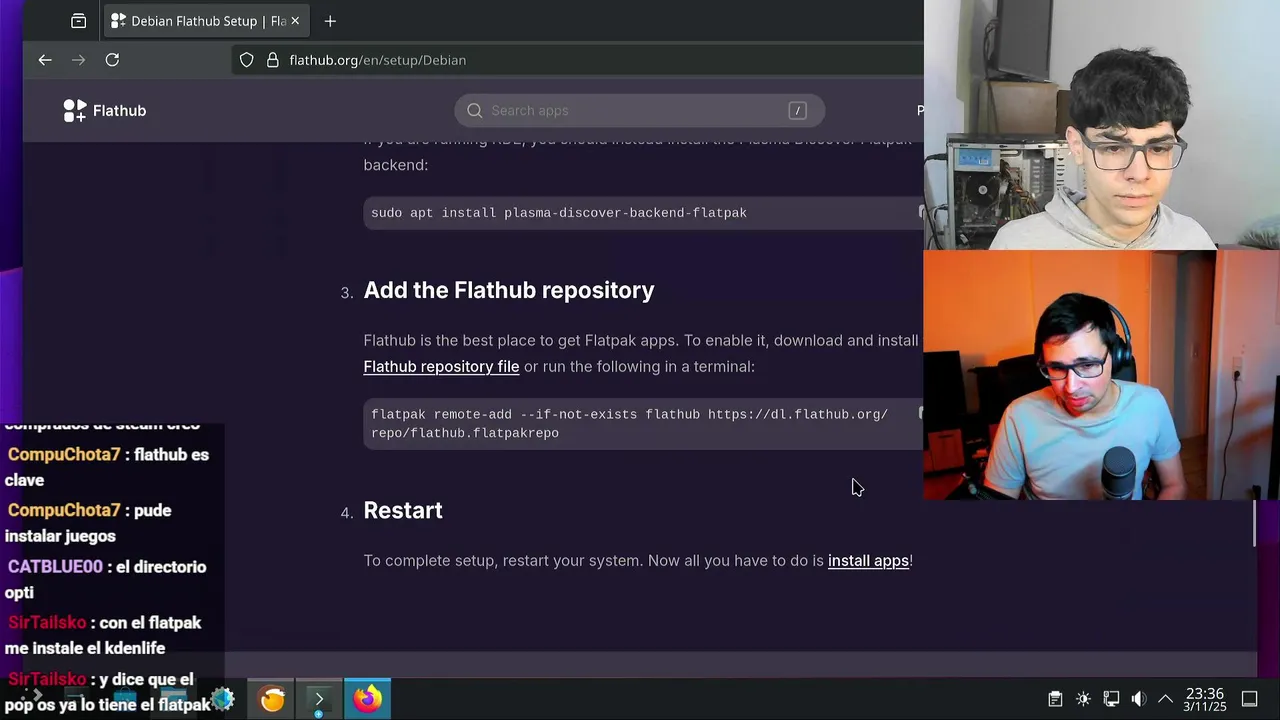Click the flatpak remote-add command text
1280x720 pixels.
[629, 423]
